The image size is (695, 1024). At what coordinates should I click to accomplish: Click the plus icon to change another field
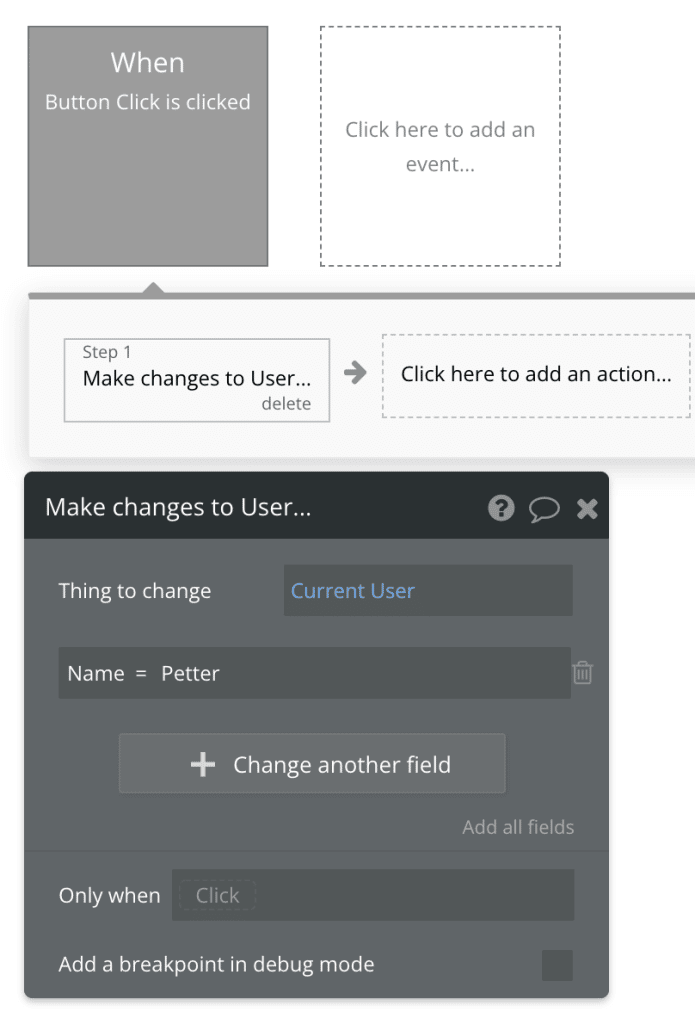(x=204, y=763)
